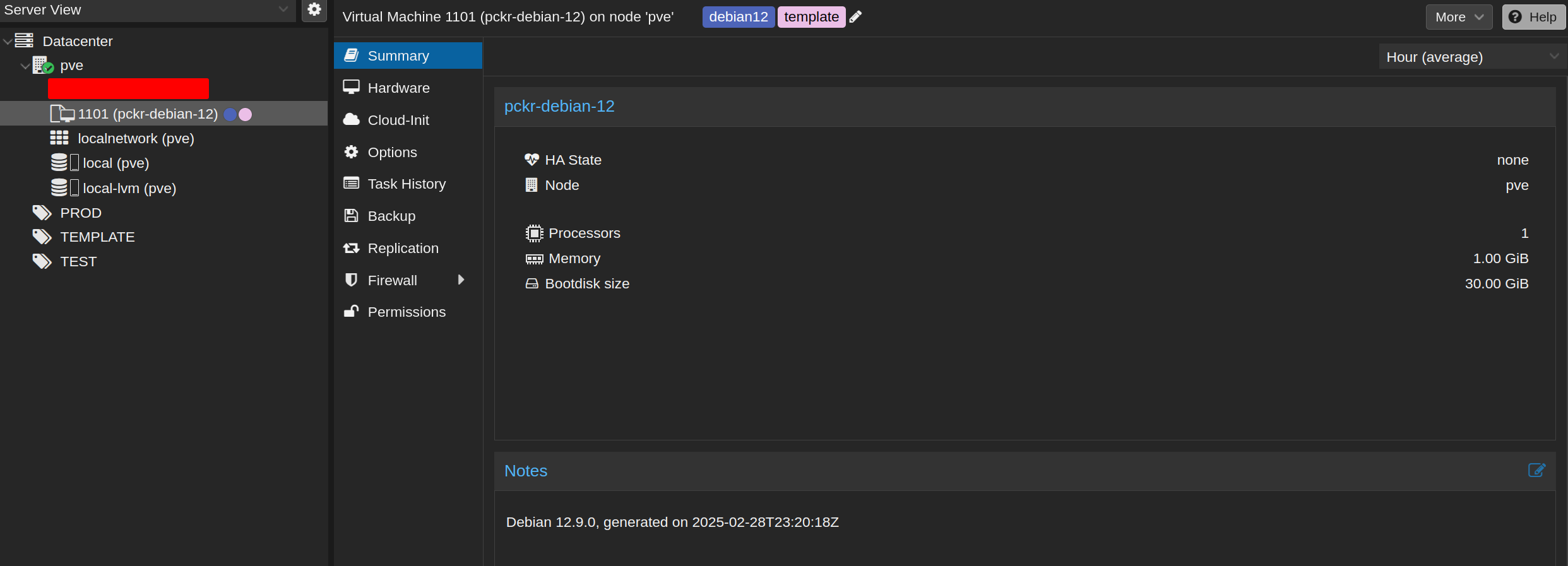The image size is (1568, 566).
Task: Click the edit Notes icon
Action: (x=1536, y=470)
